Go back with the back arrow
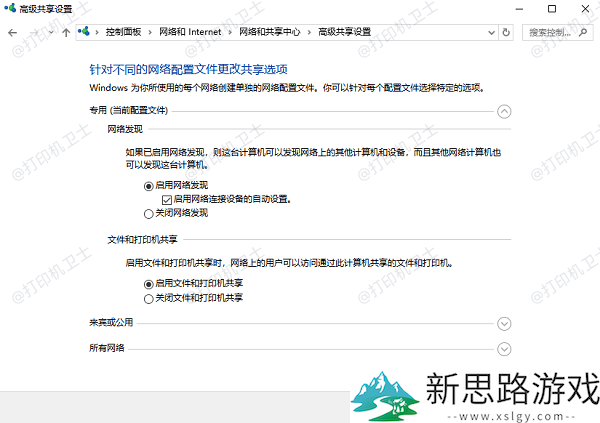Image resolution: width=600 pixels, height=423 pixels. [x=13, y=33]
